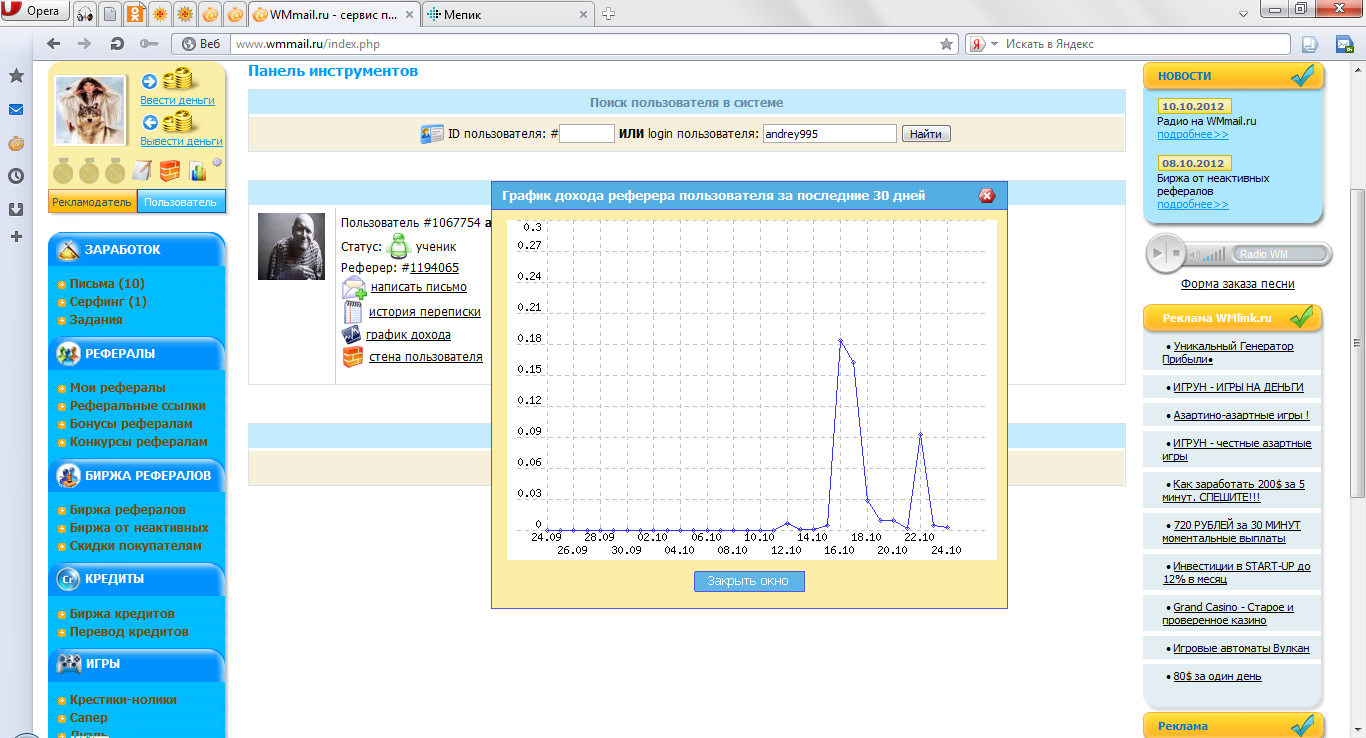Open the Форма заказа песни link
Viewport: 1366px width, 738px height.
pos(1238,284)
